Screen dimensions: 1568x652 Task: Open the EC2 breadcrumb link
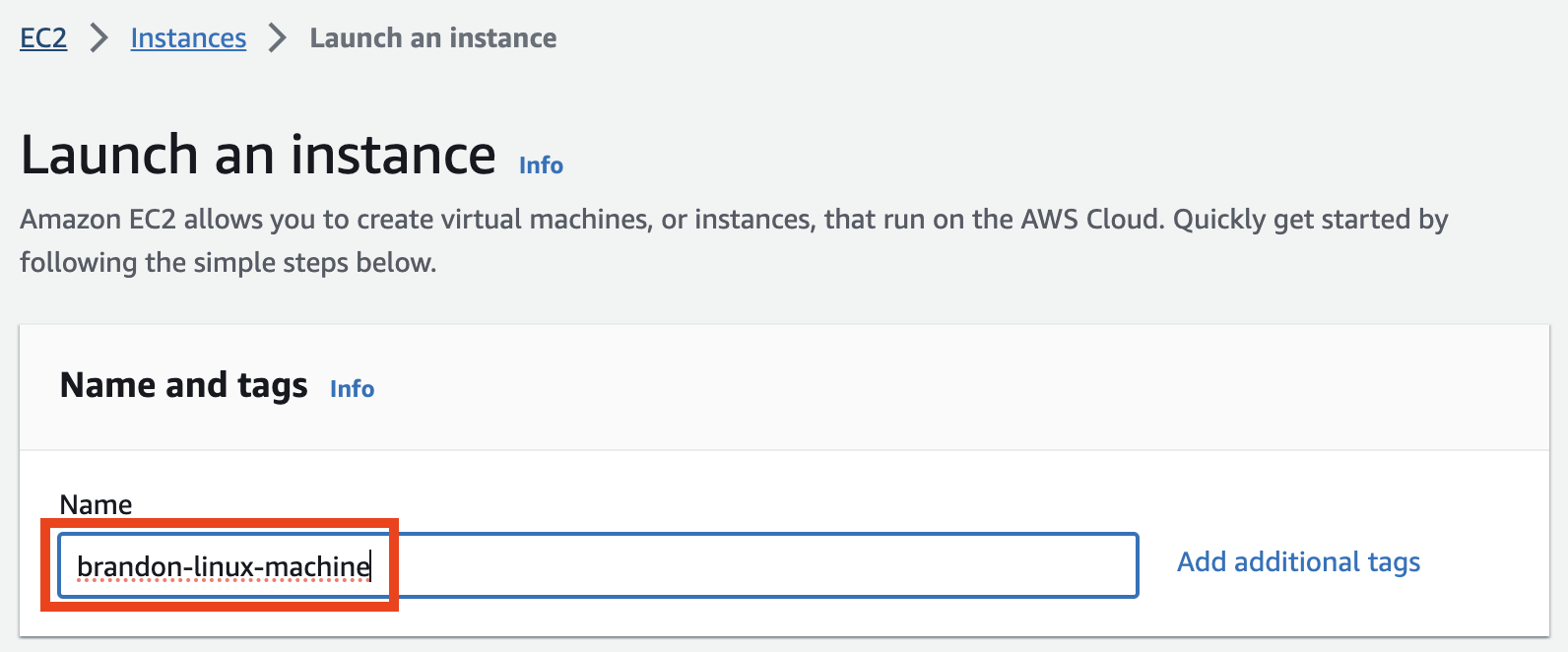[x=43, y=38]
